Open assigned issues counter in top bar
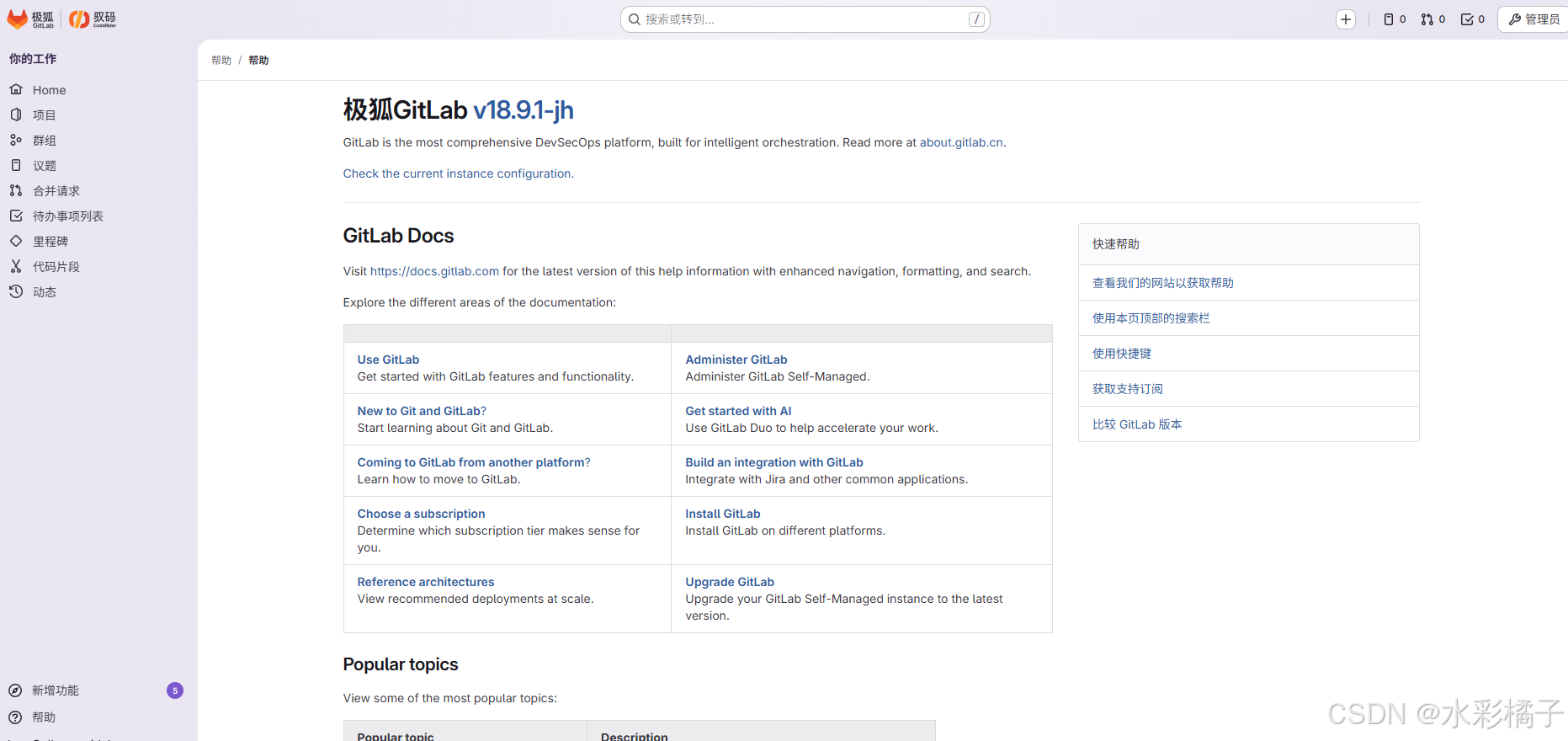The width and height of the screenshot is (1568, 741). point(1395,19)
